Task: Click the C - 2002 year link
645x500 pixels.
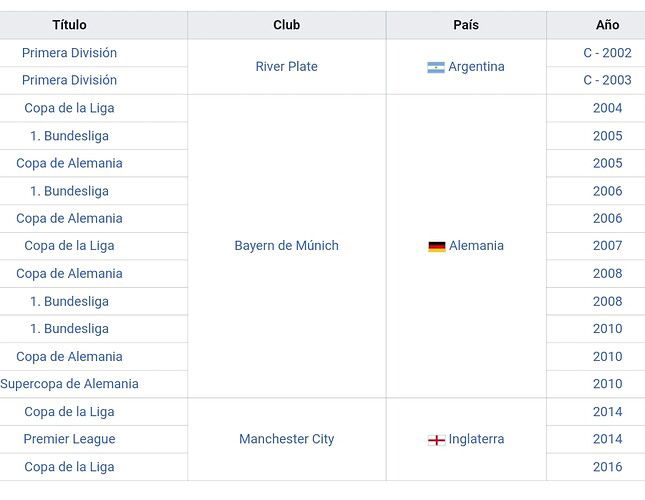Action: point(607,53)
